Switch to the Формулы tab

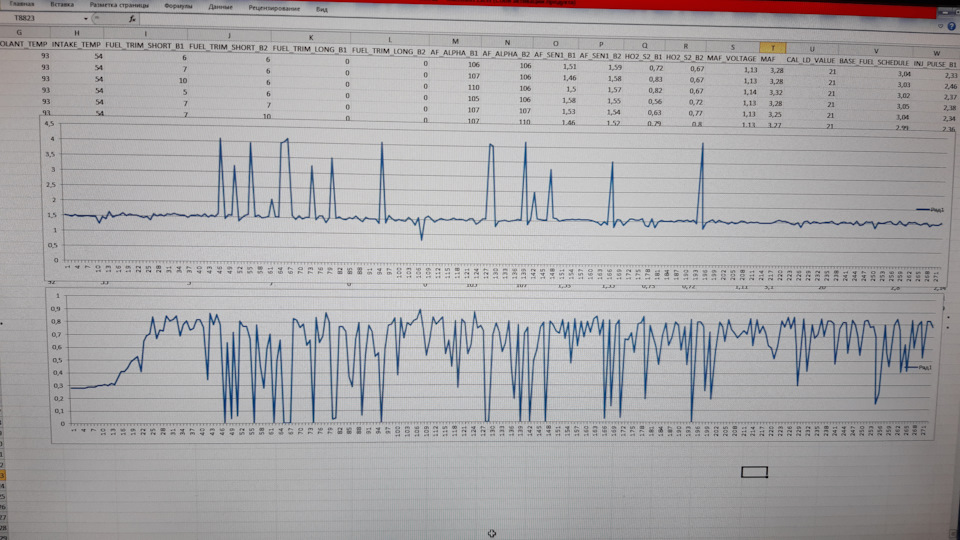coord(178,6)
